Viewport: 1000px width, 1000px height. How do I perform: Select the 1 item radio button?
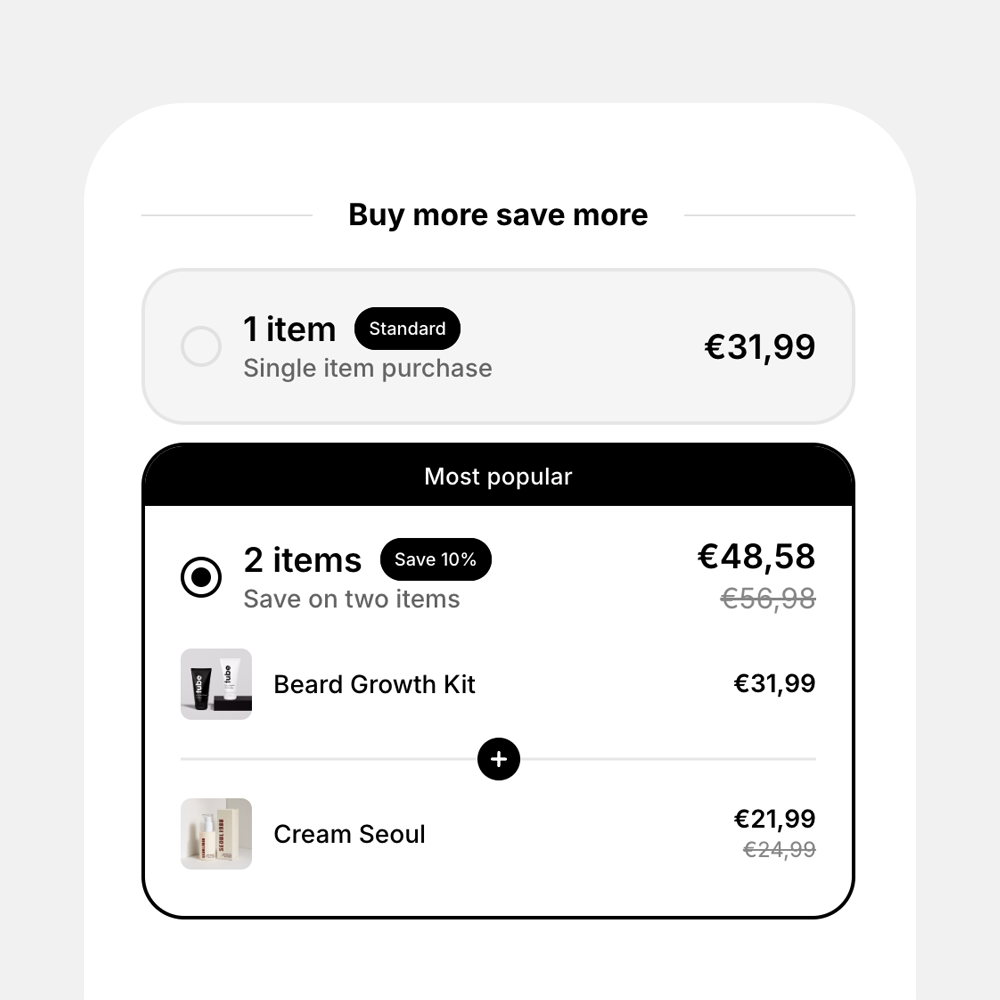click(201, 346)
